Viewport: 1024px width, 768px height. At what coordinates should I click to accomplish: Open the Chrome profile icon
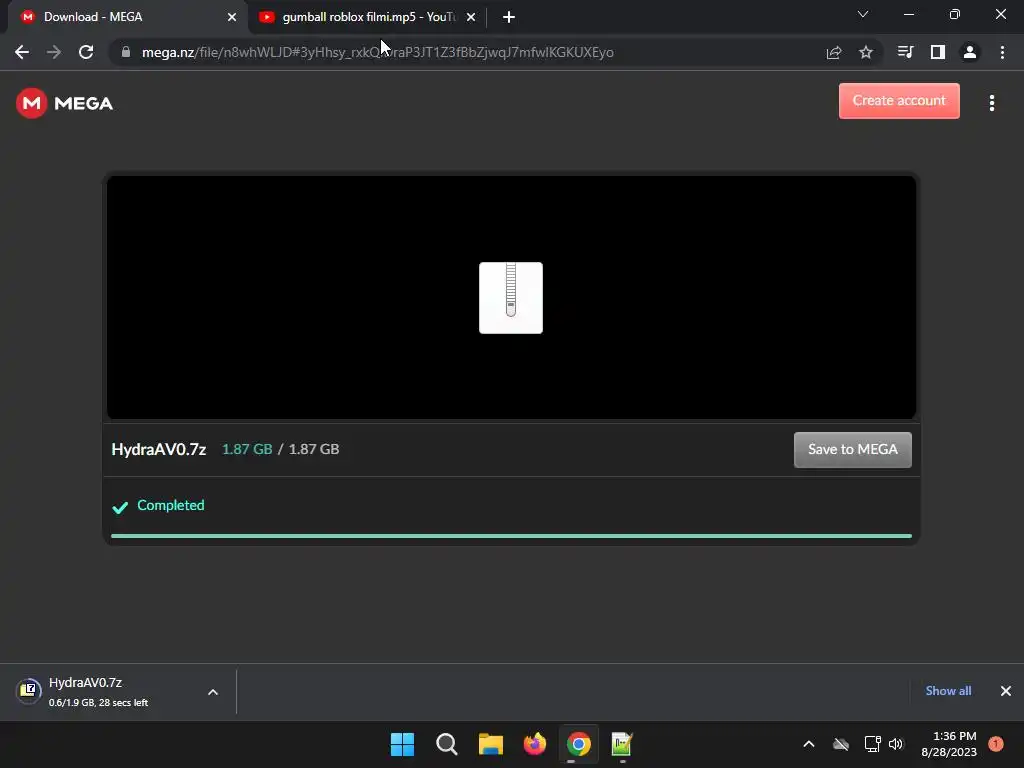click(x=970, y=52)
